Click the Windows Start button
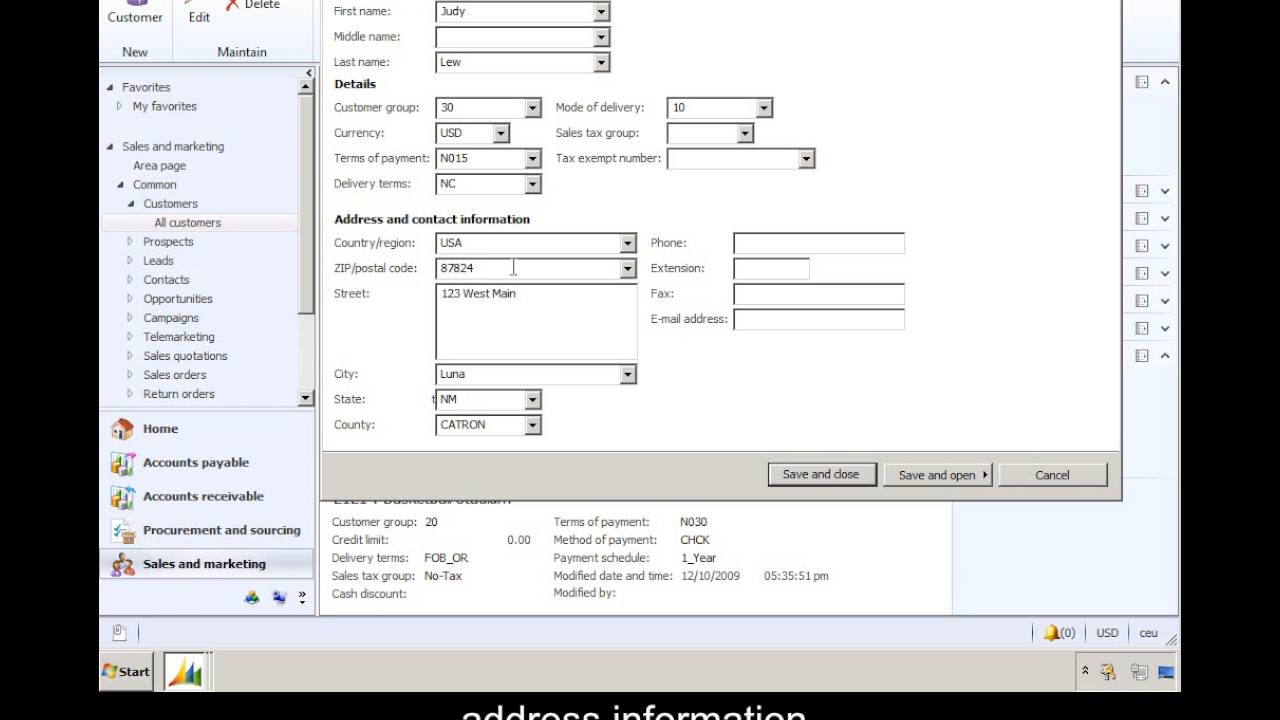Screen dimensions: 1280x720 tap(126, 671)
